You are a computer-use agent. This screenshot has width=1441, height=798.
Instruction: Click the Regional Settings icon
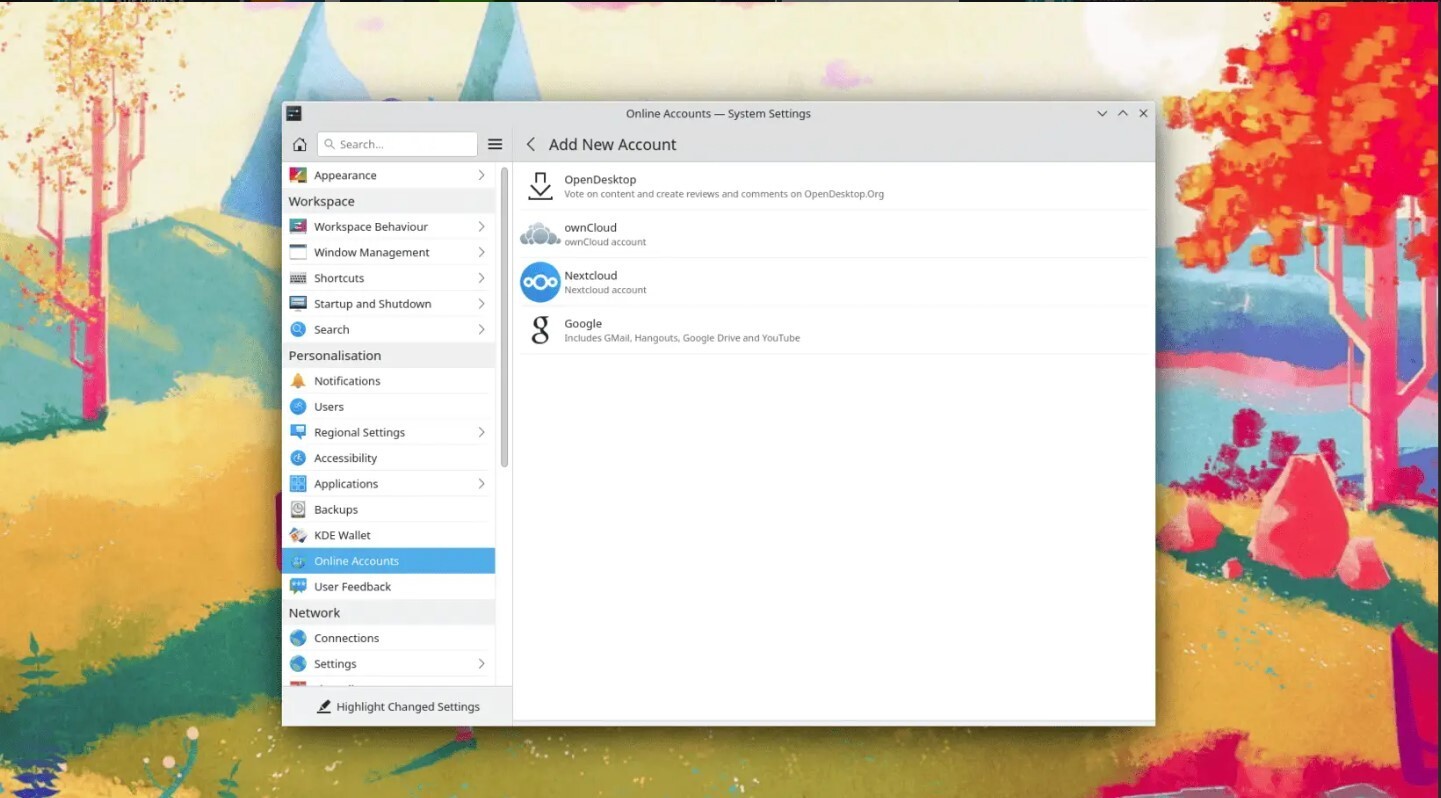(x=298, y=432)
